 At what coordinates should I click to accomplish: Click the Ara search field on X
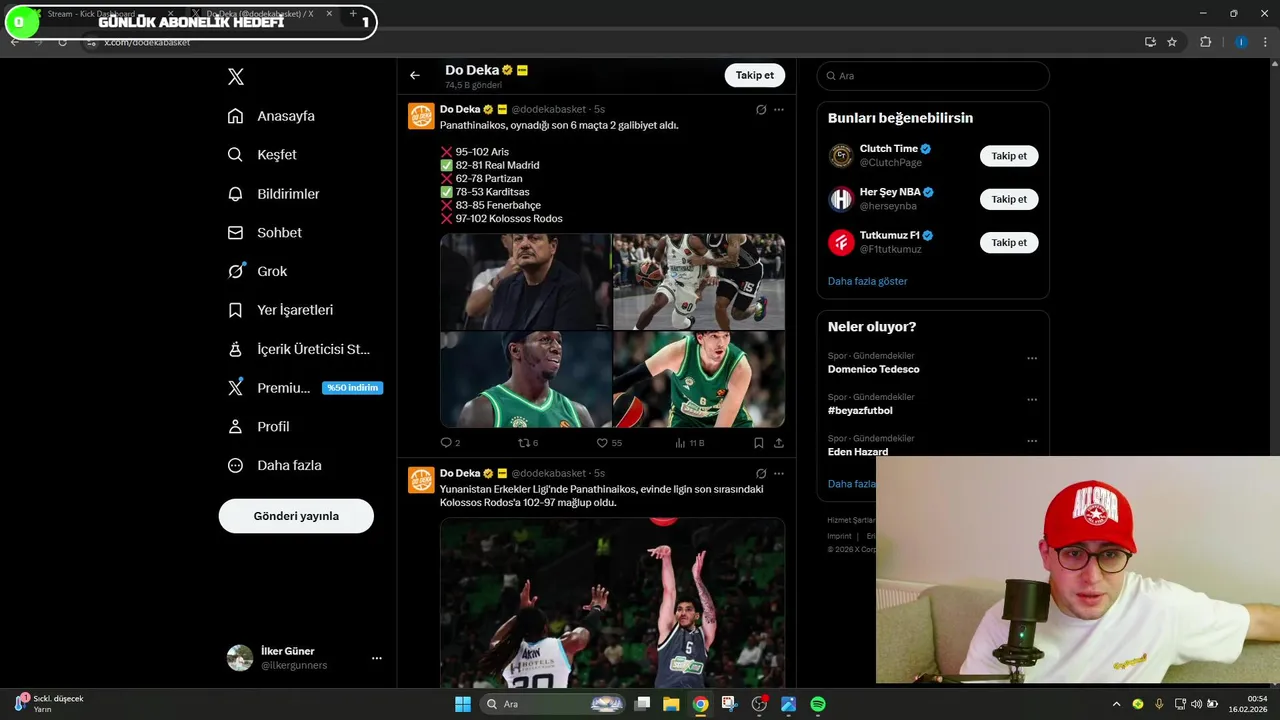point(933,76)
